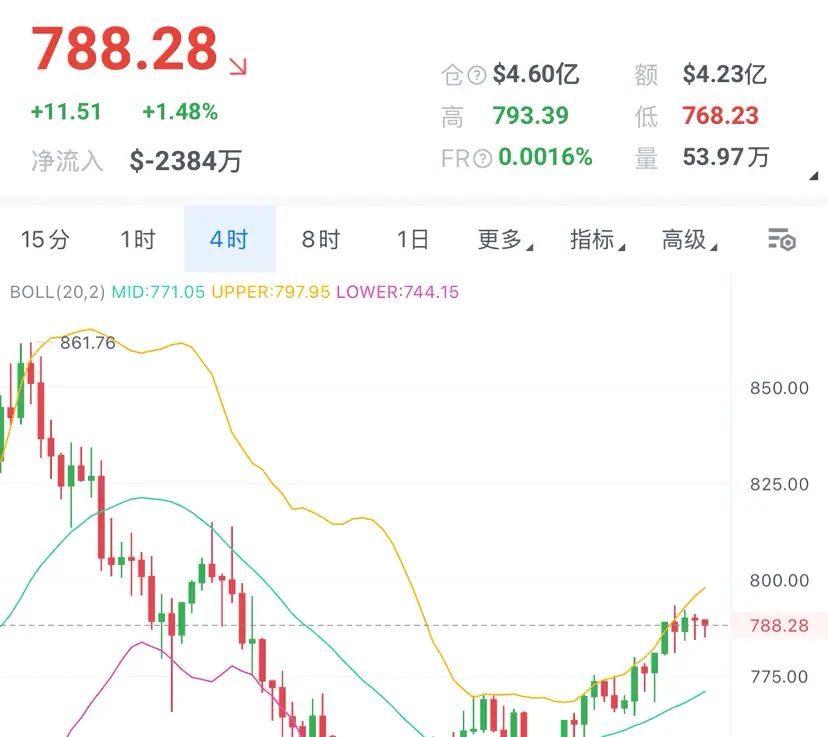The image size is (828, 737).
Task: Tap the 768.23 low price
Action: (x=720, y=116)
